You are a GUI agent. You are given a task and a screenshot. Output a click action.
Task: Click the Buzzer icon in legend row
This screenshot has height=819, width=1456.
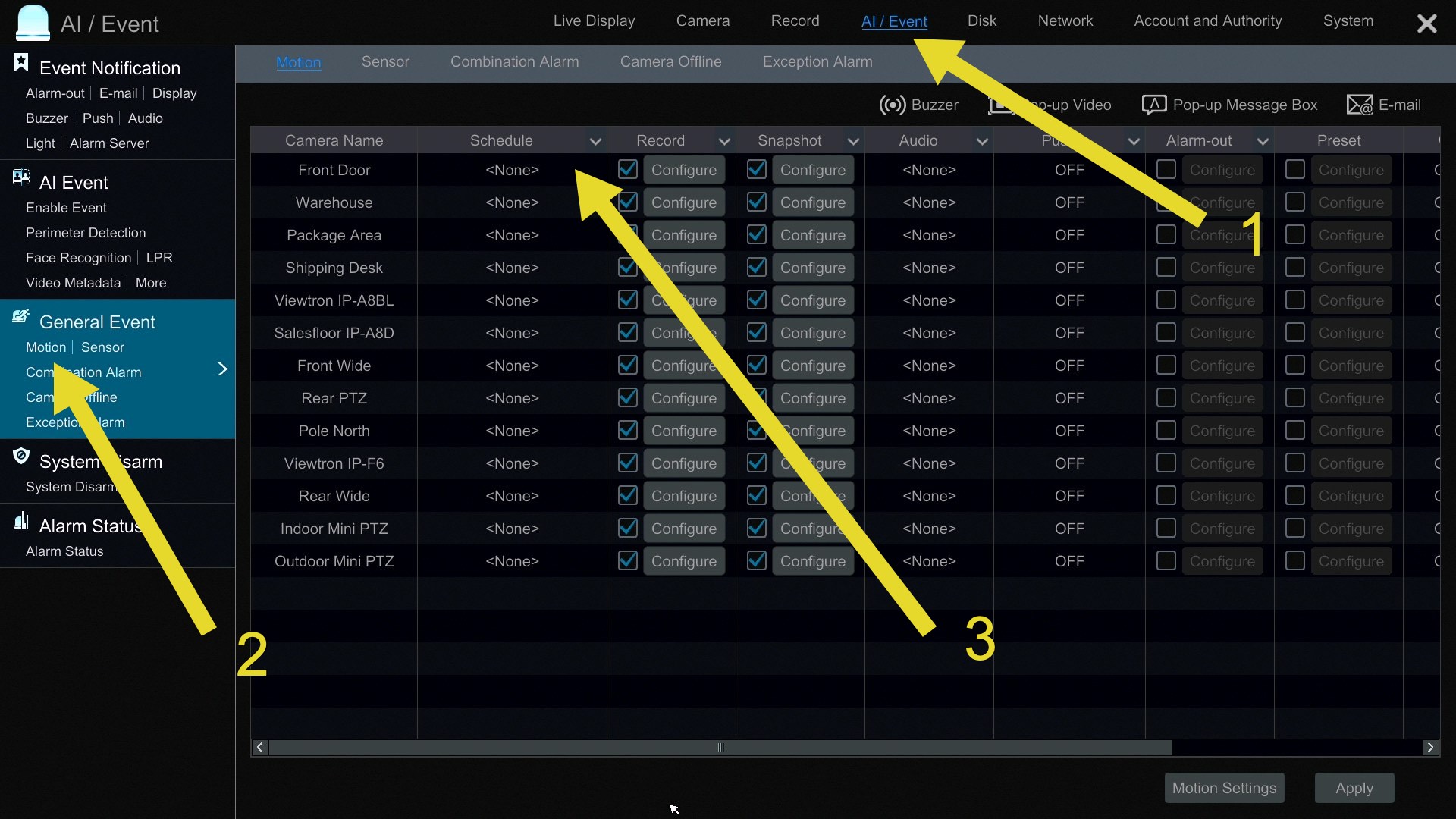tap(893, 105)
